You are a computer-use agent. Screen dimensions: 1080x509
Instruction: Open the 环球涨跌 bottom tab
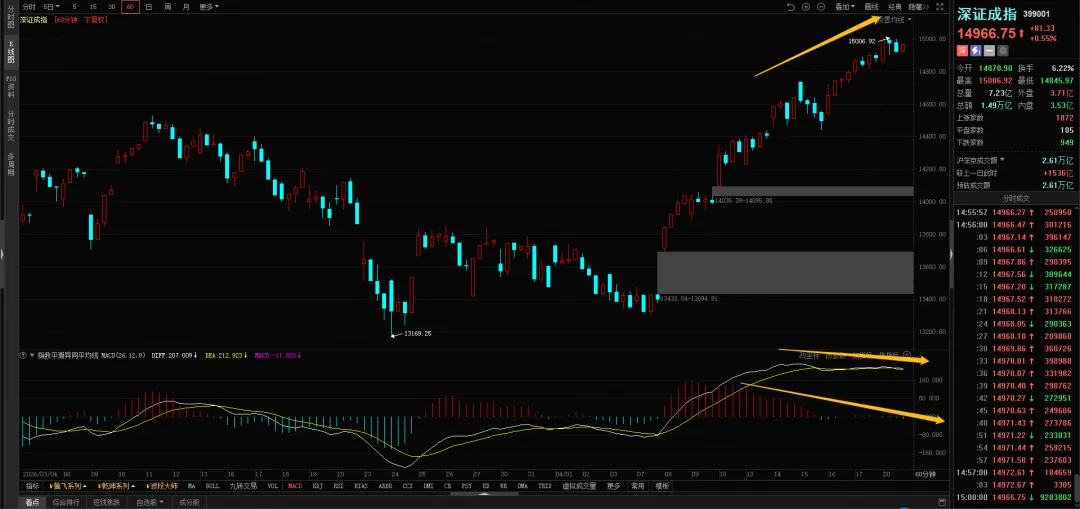point(107,502)
